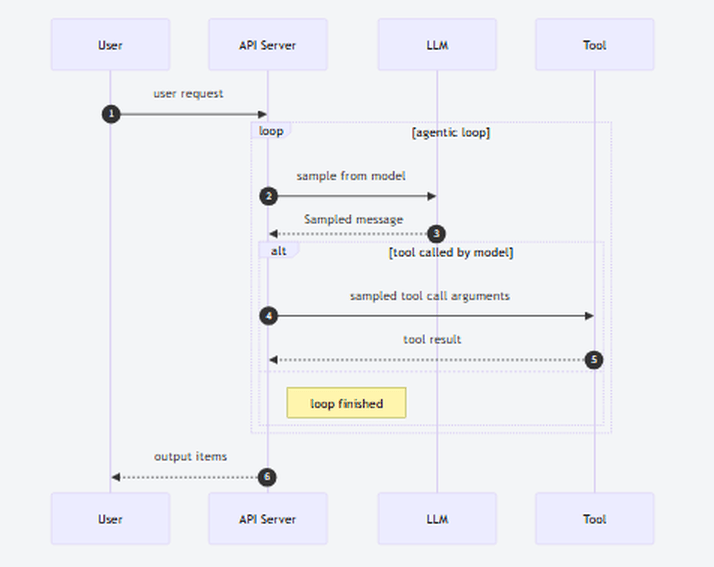Click the bottom User participant box

pyautogui.click(x=110, y=519)
